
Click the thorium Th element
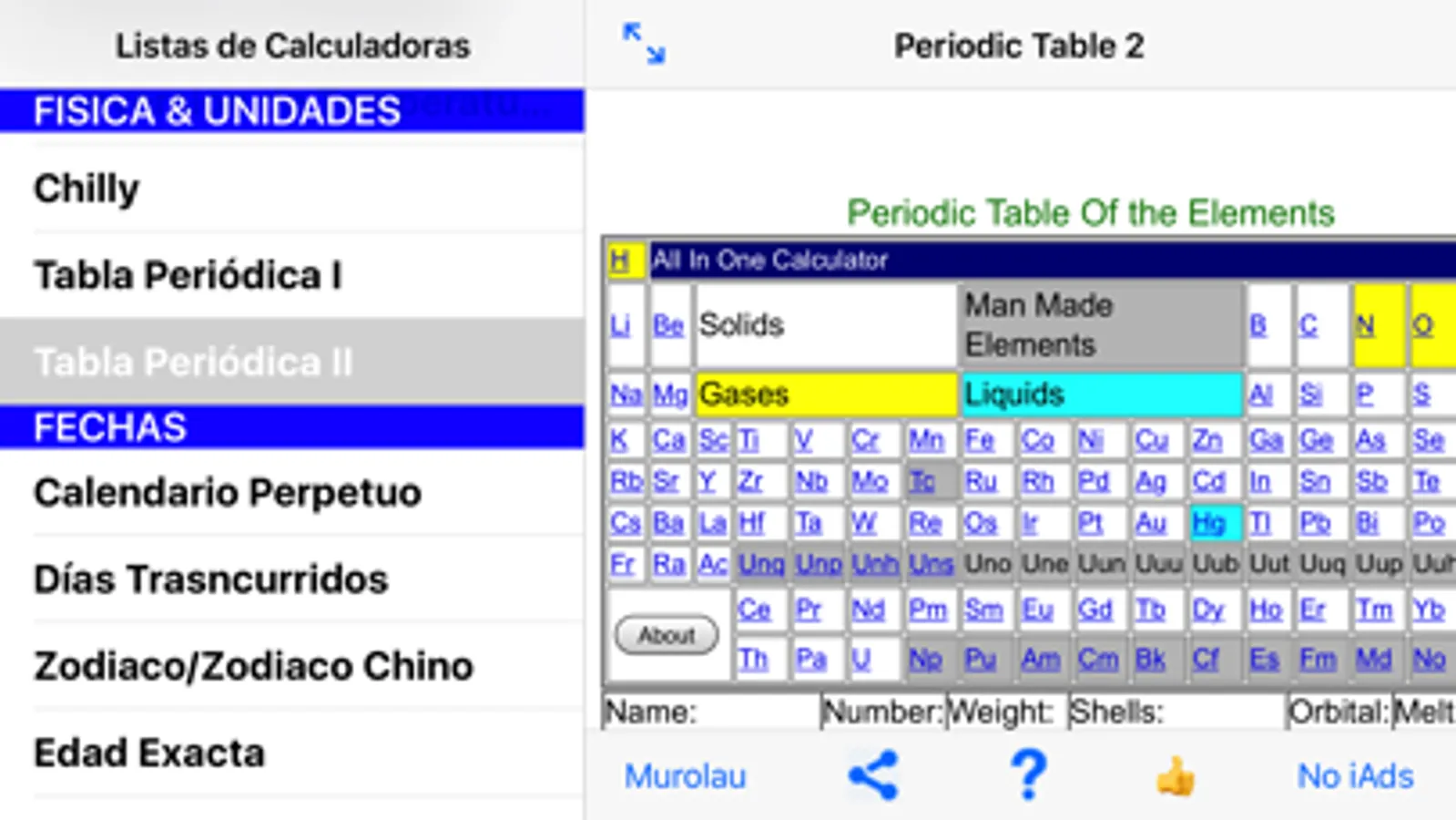click(x=752, y=658)
